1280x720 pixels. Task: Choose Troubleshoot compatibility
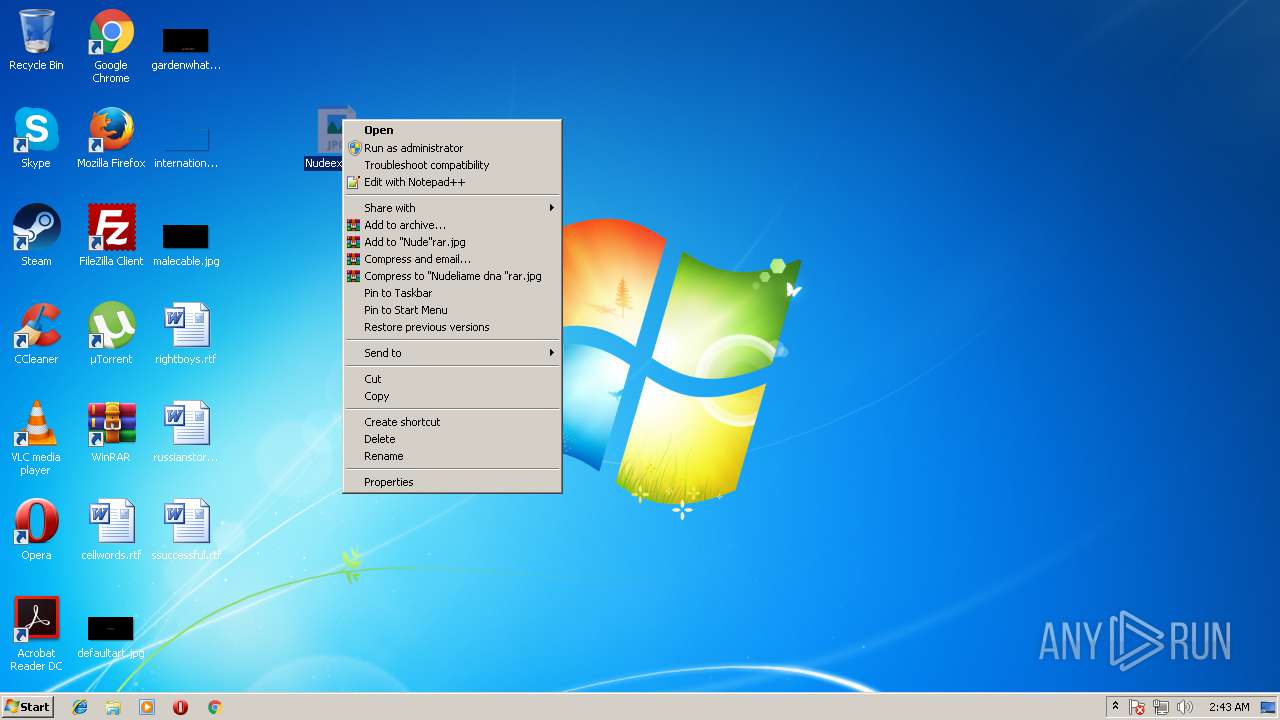tap(452, 165)
